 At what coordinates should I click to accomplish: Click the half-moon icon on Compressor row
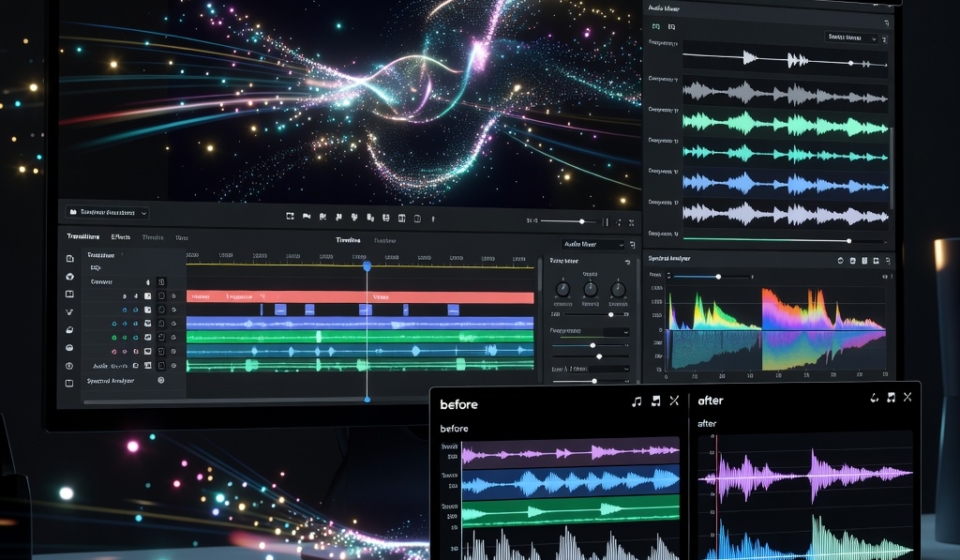[x=148, y=282]
